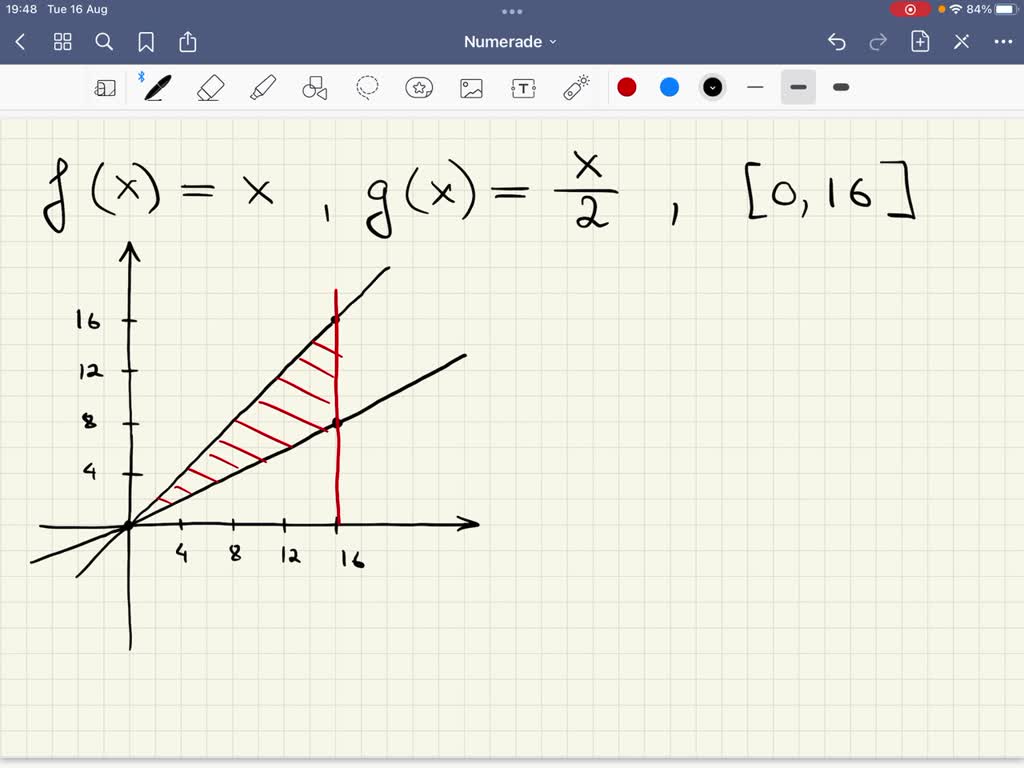The image size is (1024, 768).
Task: Activate the Laser pointer tool
Action: tap(577, 87)
